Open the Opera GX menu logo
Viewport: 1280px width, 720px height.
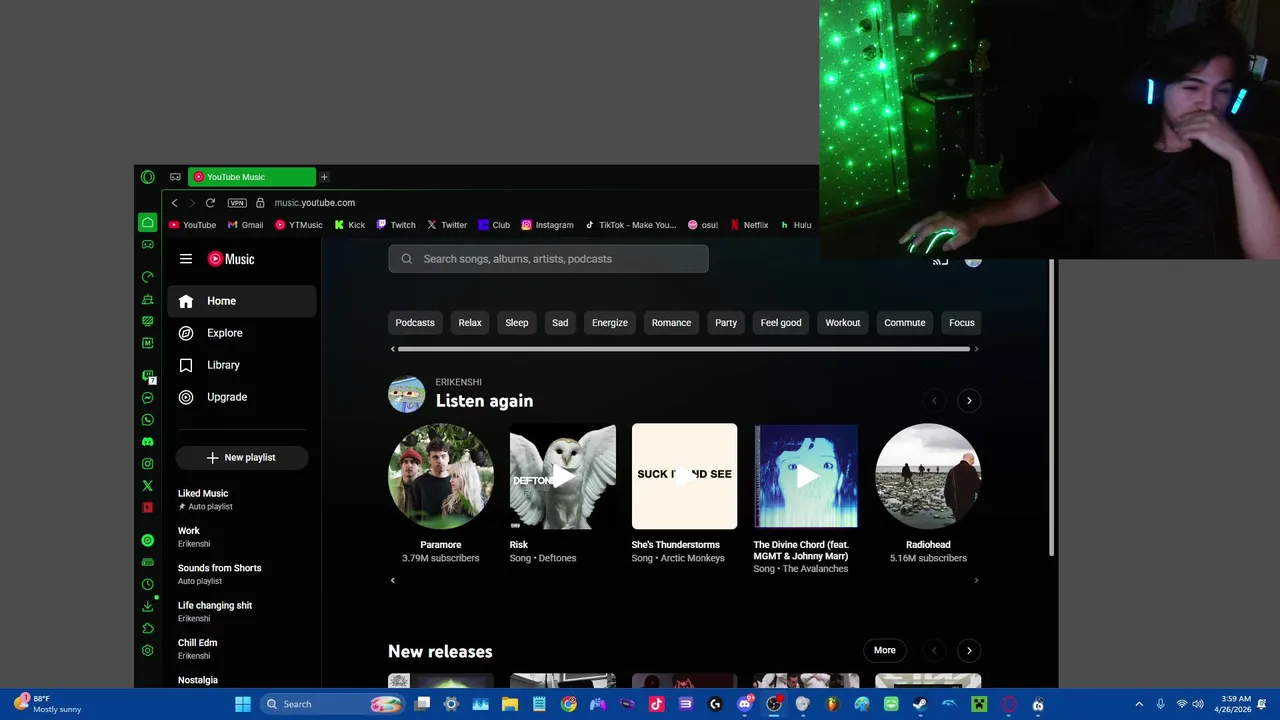148,177
